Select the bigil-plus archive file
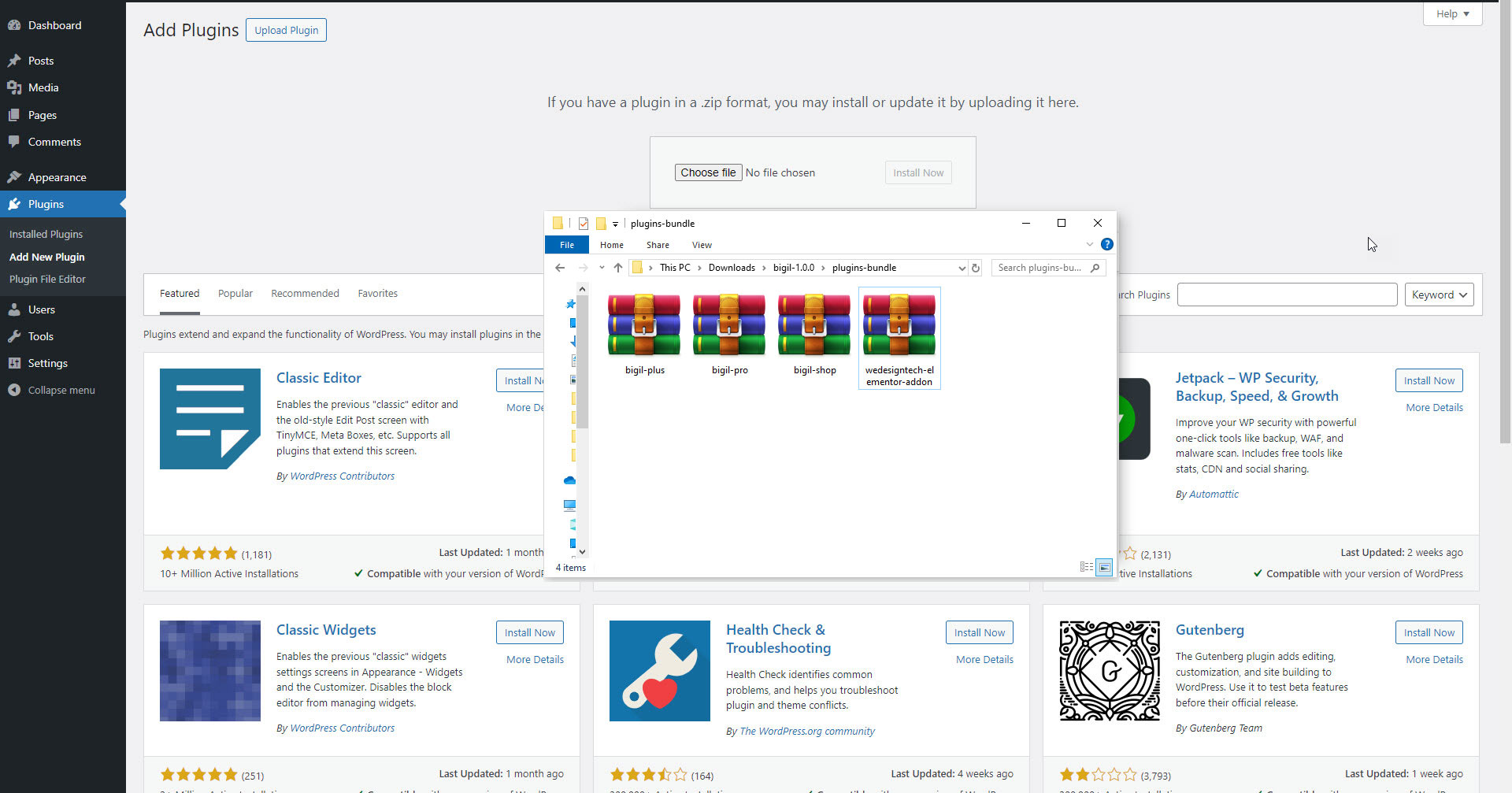Screen dimensions: 1512x793 coord(645,335)
